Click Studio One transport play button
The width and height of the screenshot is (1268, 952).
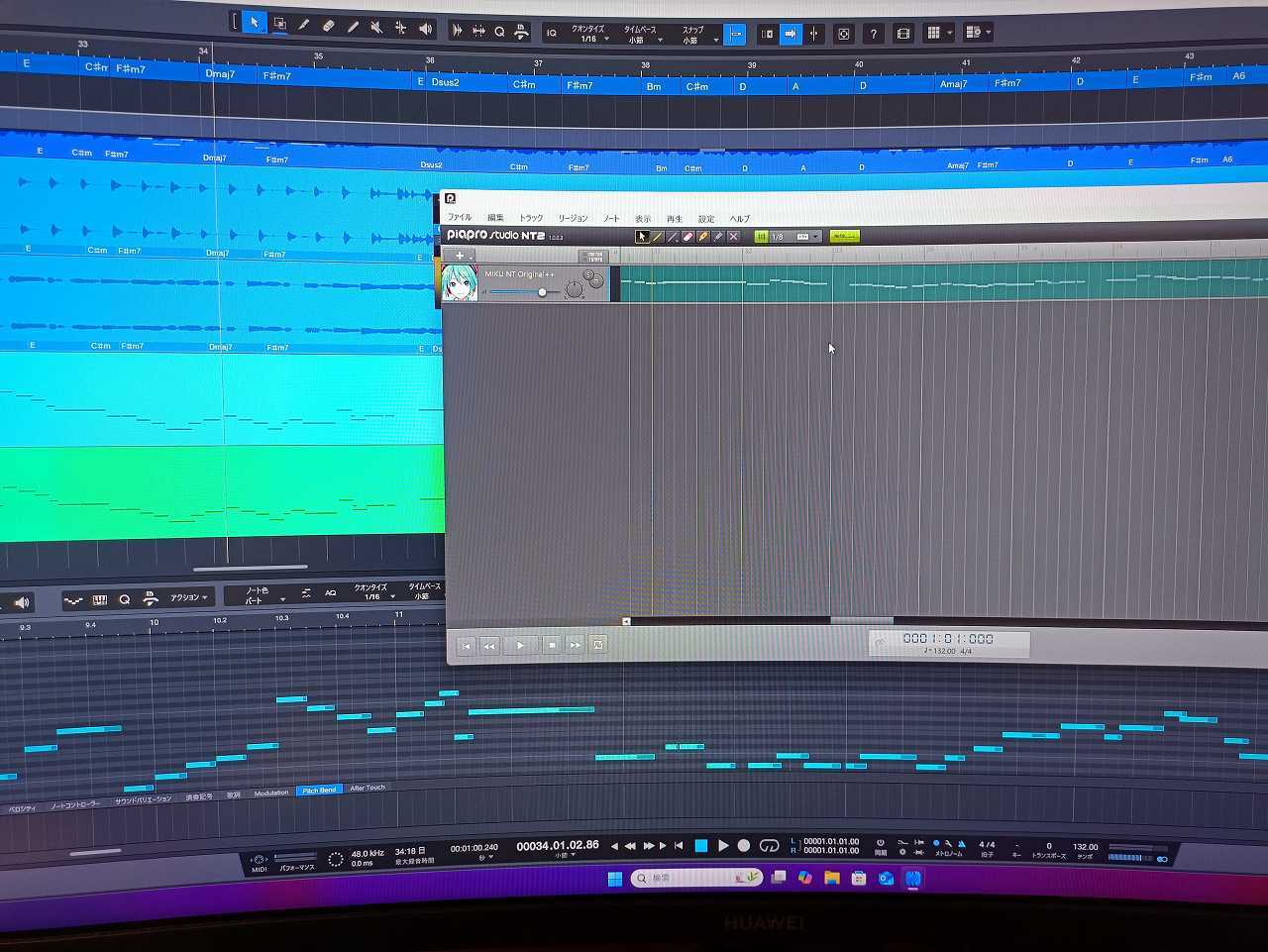[723, 846]
